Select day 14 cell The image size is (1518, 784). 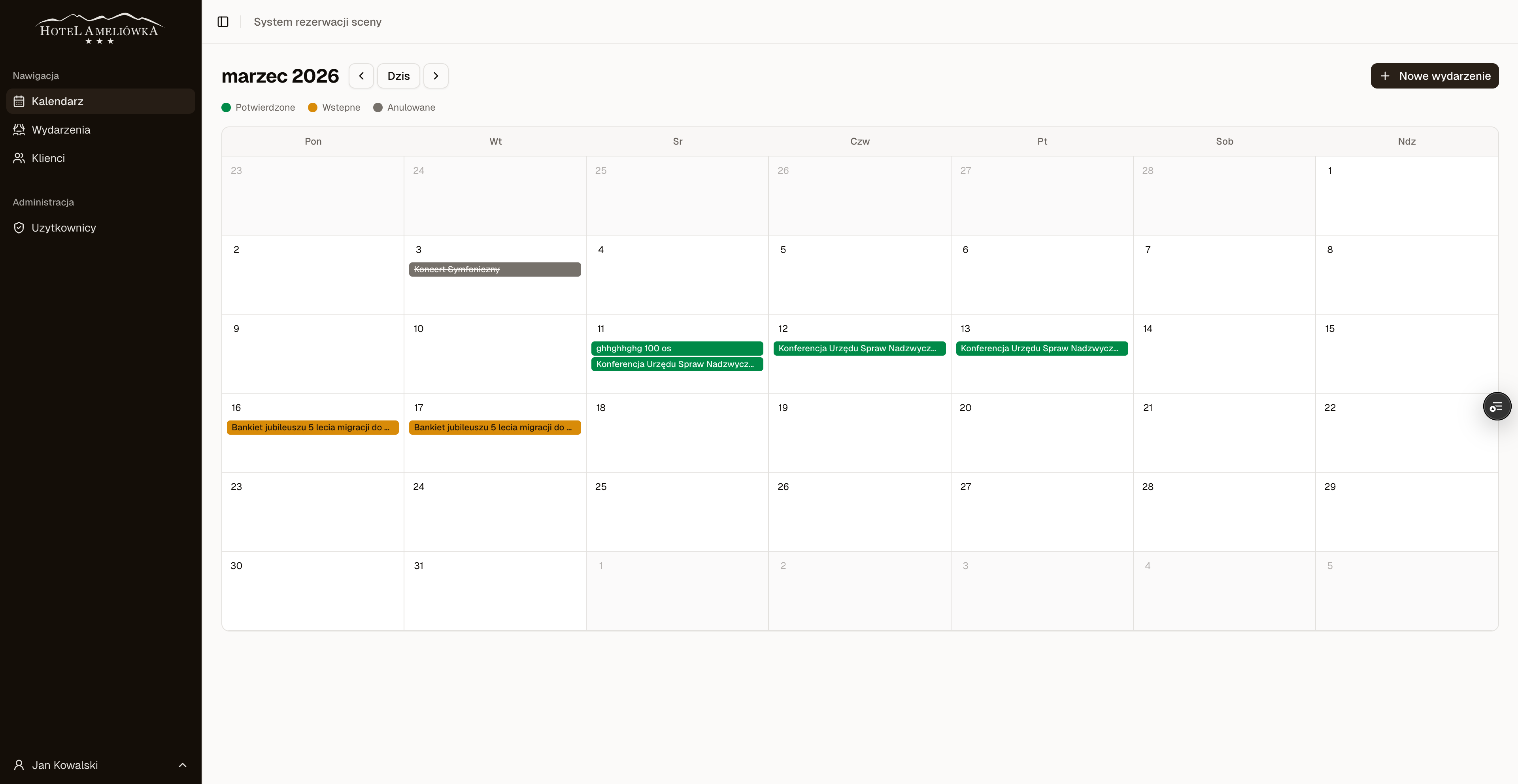pos(1225,353)
